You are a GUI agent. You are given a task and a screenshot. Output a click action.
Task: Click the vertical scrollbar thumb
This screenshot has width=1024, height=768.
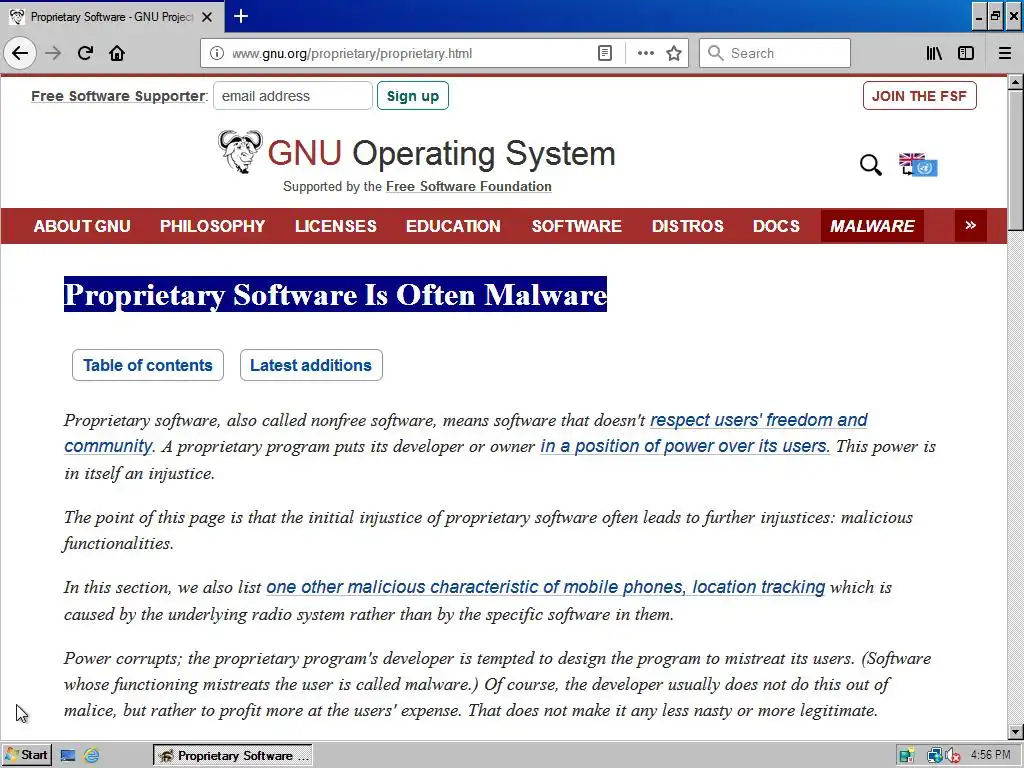click(x=1015, y=160)
